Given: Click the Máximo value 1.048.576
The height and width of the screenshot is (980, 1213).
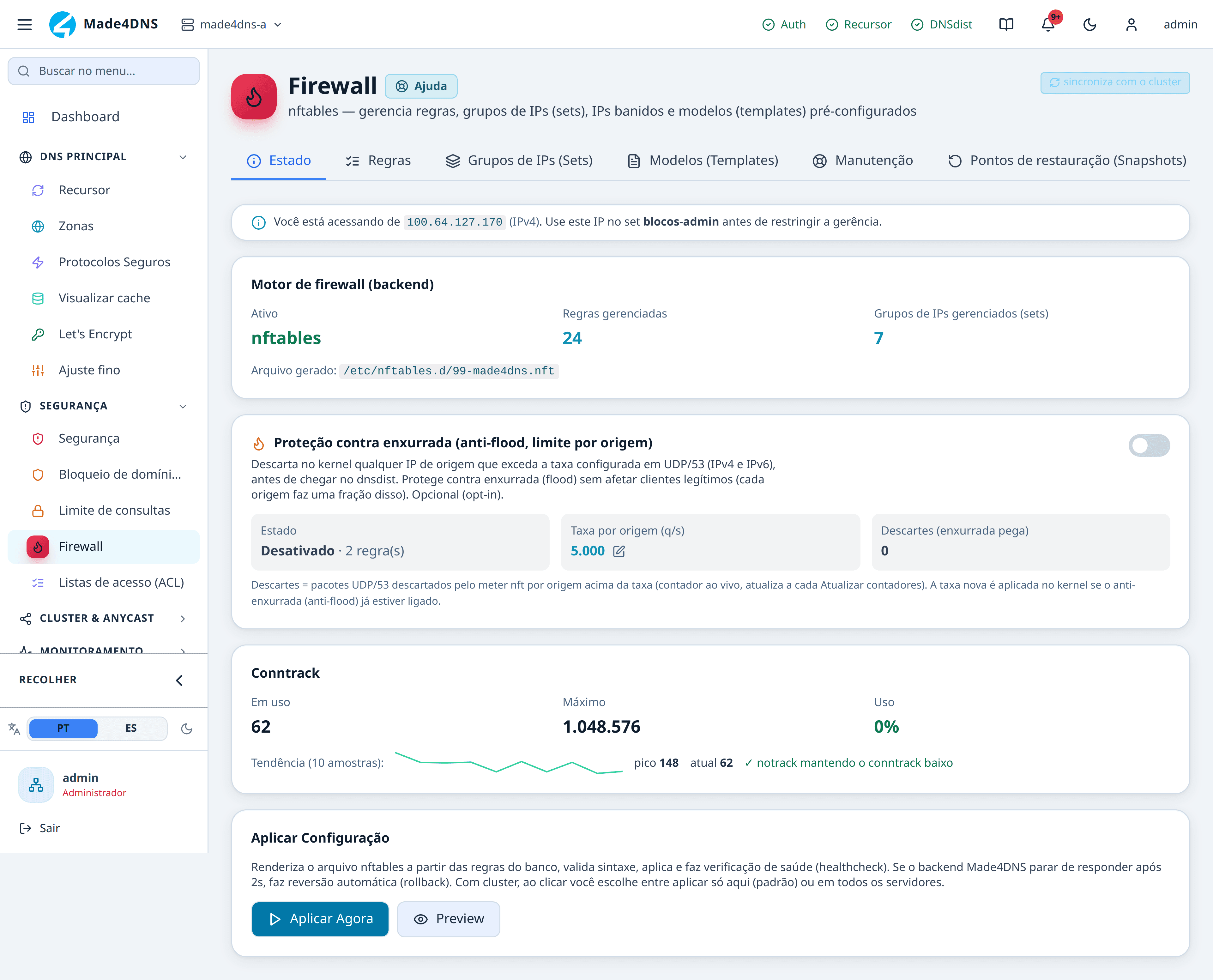Looking at the screenshot, I should (601, 727).
